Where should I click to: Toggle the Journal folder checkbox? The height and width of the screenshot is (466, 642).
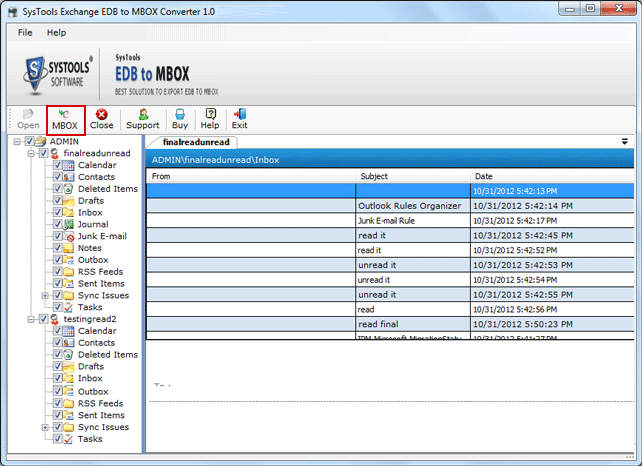(57, 224)
